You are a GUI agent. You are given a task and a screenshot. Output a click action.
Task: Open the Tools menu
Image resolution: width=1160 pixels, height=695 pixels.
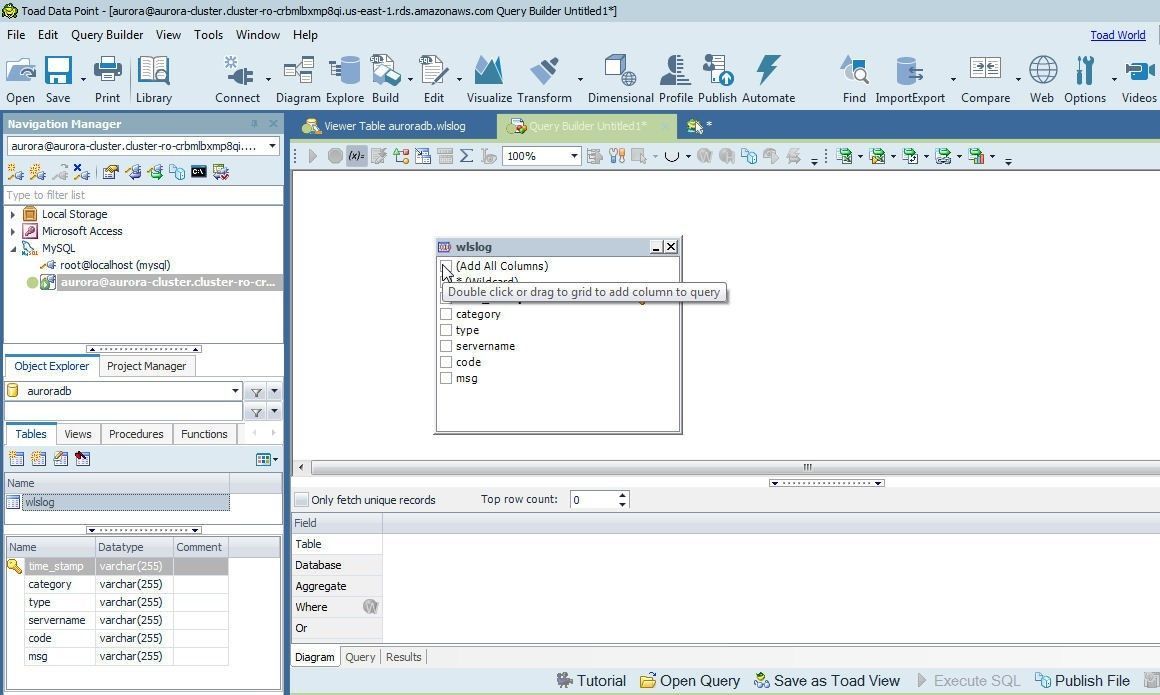(209, 35)
